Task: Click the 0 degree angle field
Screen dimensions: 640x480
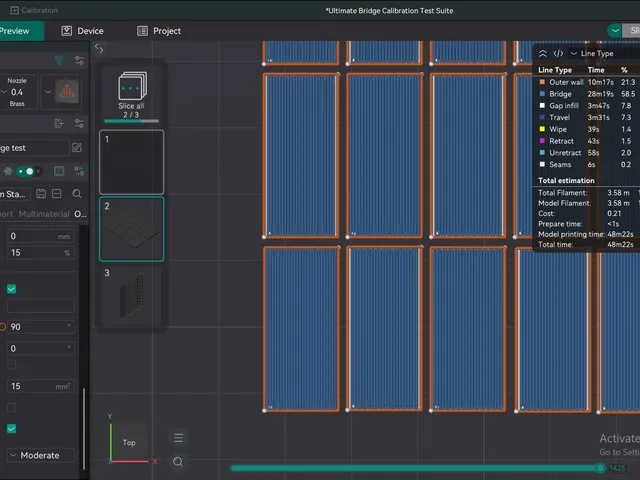Action: [x=40, y=349]
